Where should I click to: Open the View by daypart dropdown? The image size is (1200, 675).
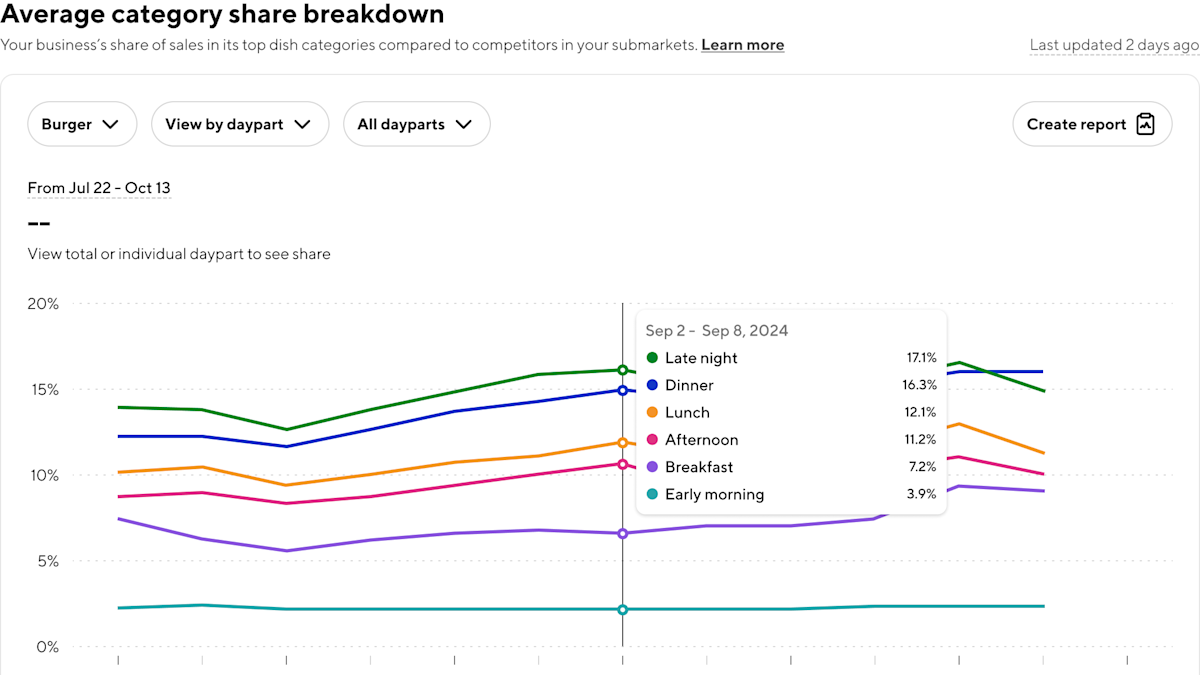240,124
